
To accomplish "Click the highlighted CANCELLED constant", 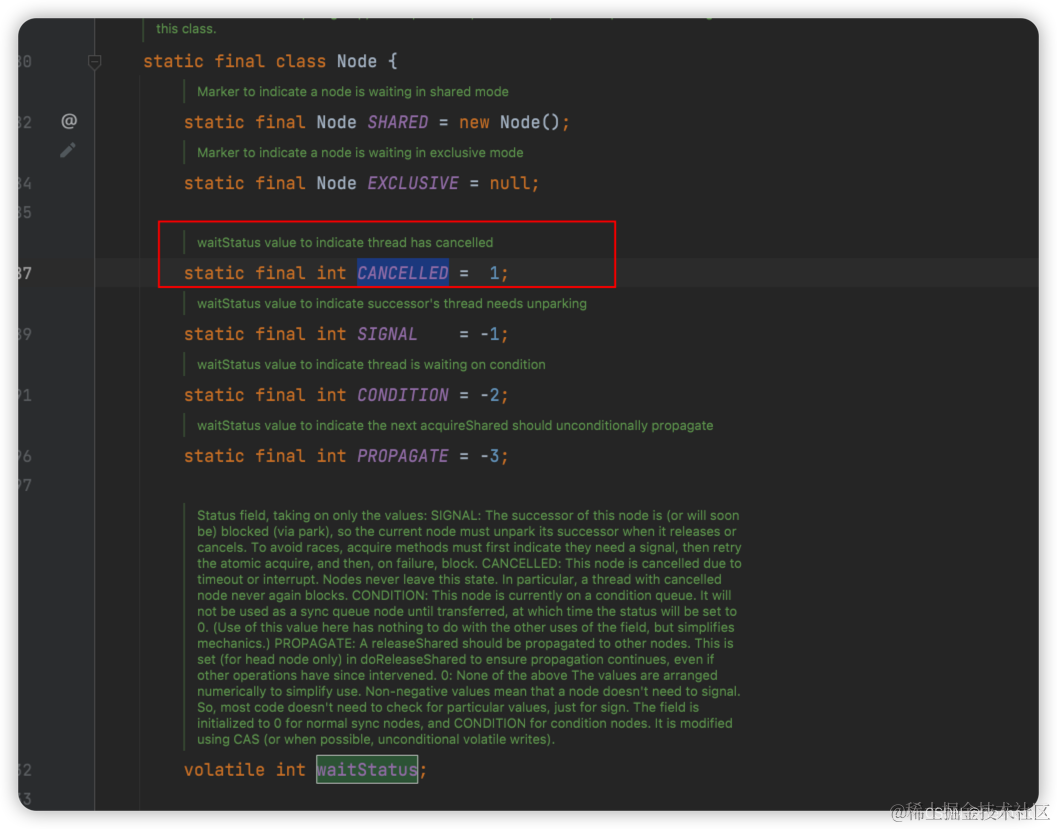I will (402, 273).
